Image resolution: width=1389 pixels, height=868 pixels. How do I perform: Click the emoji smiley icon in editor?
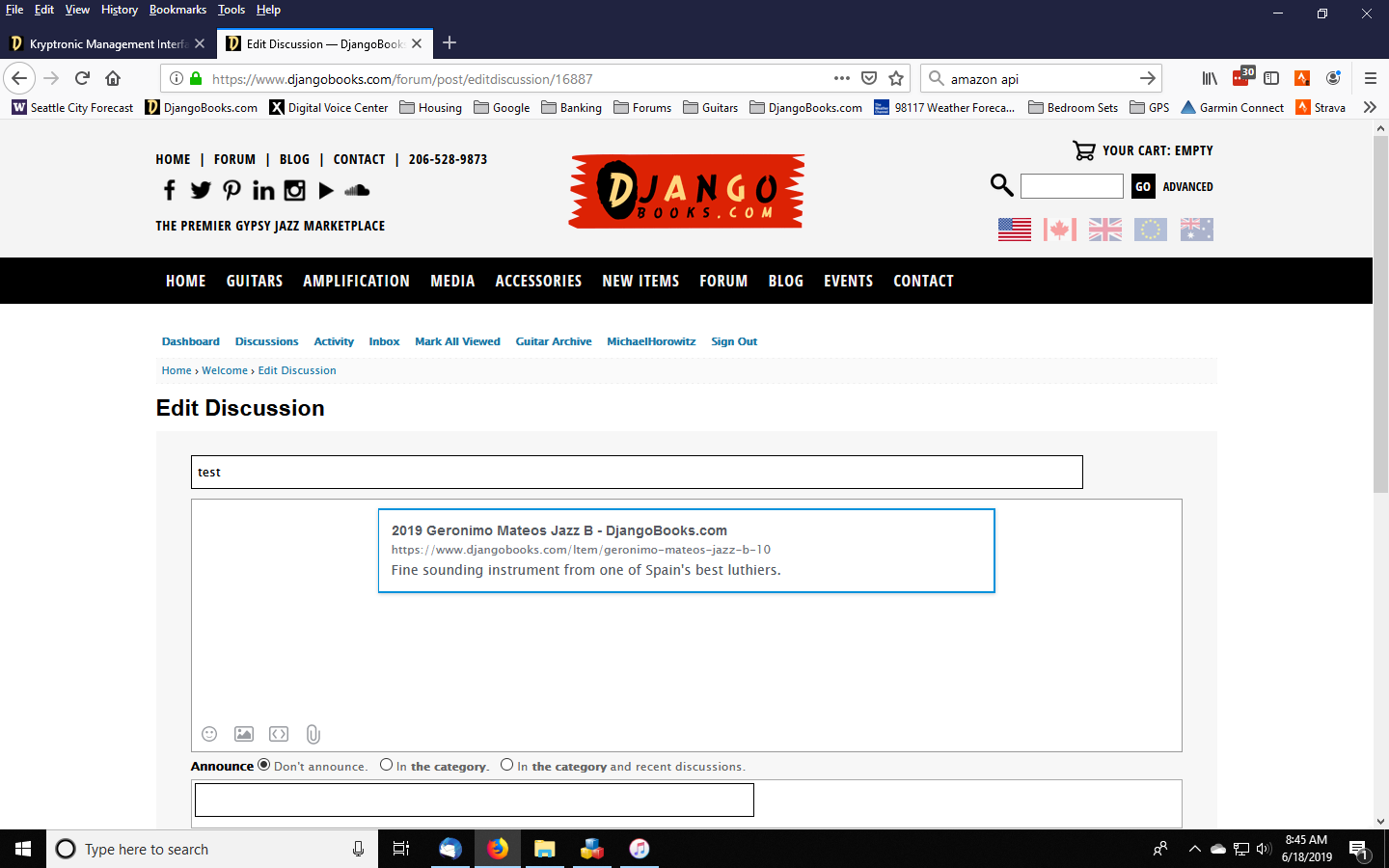pyautogui.click(x=209, y=734)
